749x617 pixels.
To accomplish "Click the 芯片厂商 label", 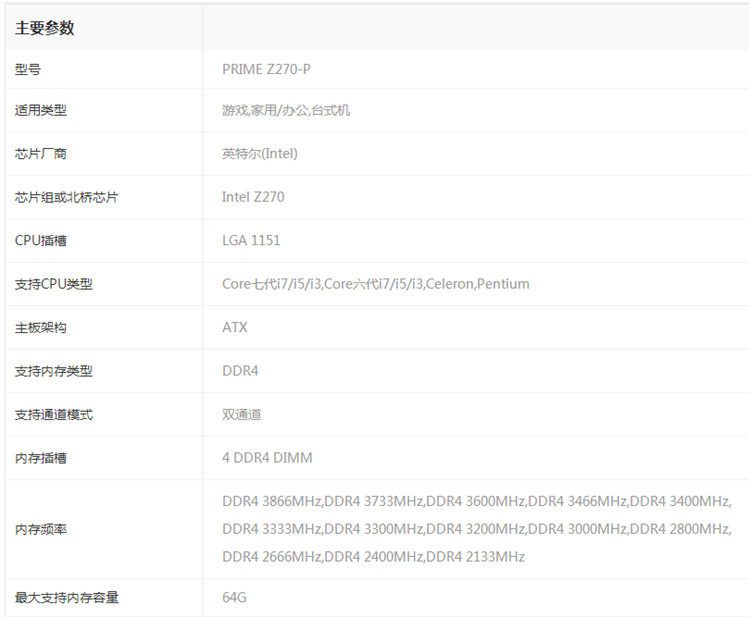I will click(41, 154).
